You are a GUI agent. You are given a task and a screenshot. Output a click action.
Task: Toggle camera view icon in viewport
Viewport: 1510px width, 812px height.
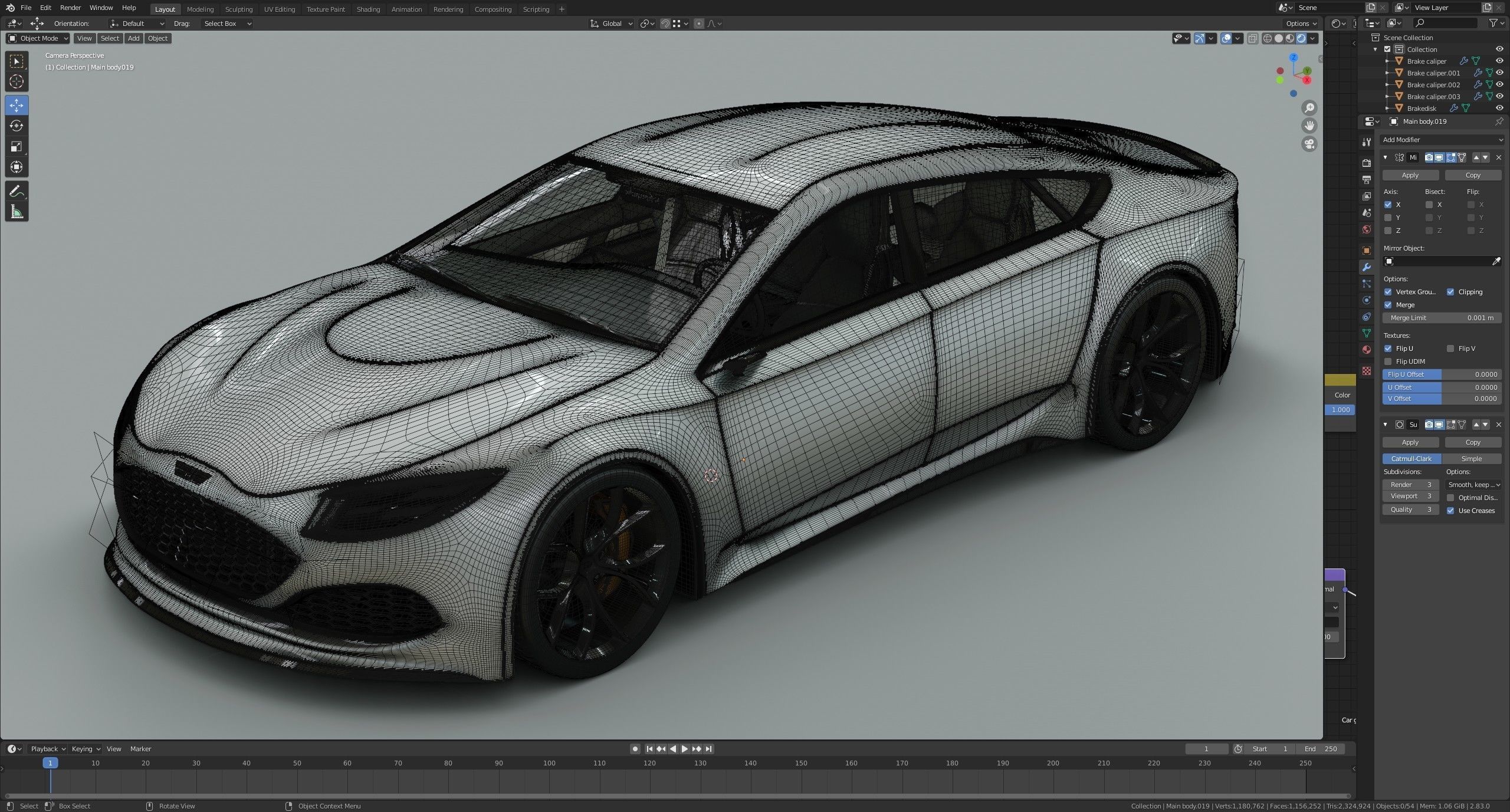[x=1309, y=144]
